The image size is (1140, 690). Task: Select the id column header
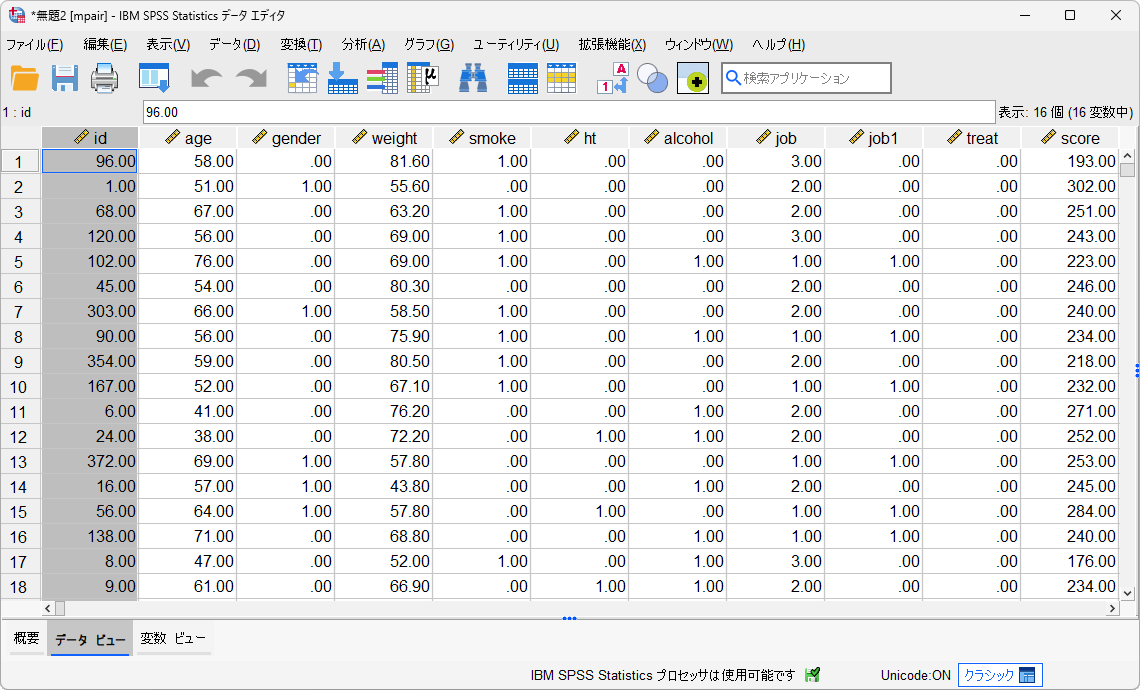(x=90, y=138)
